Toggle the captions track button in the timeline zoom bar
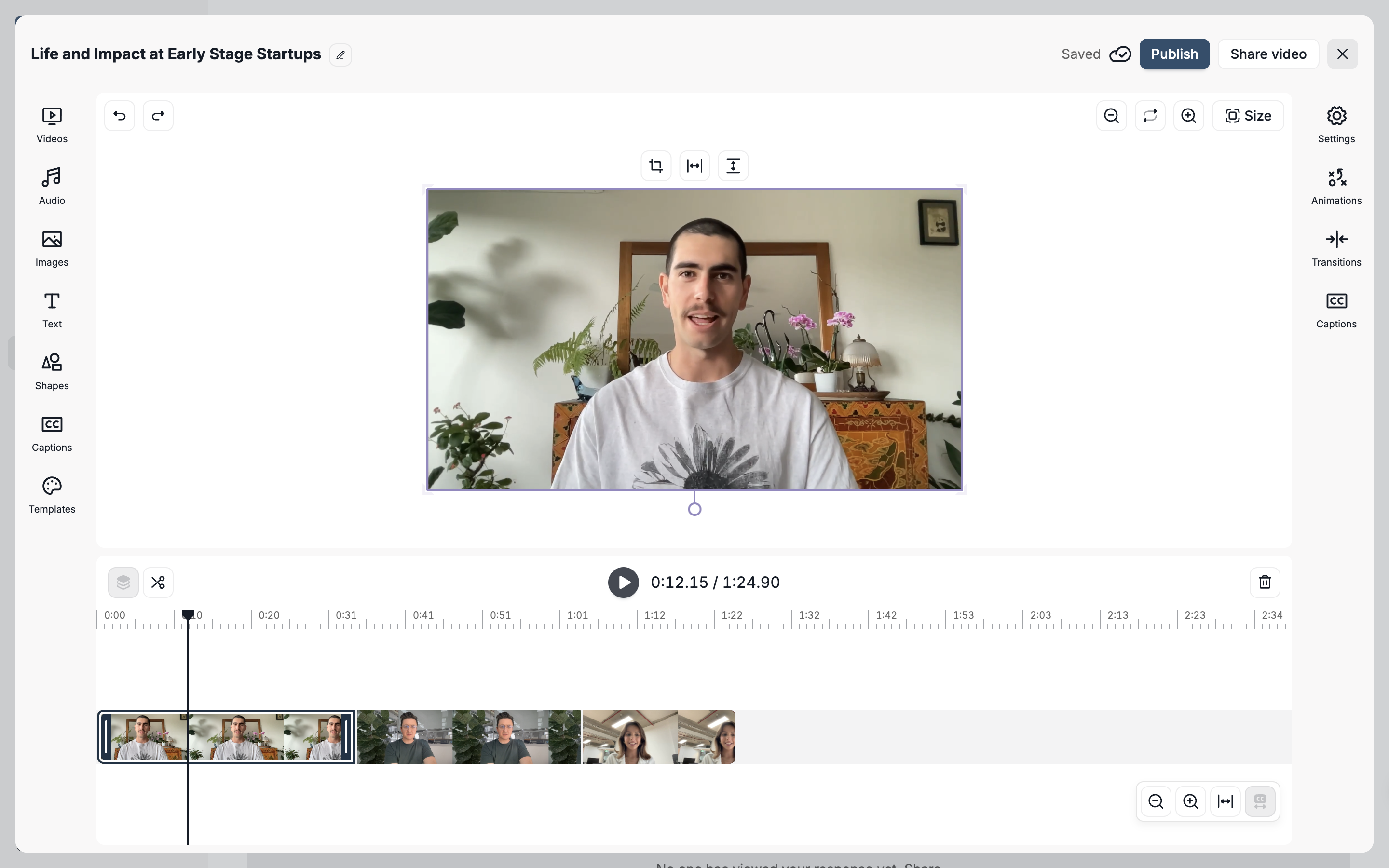 (x=1260, y=801)
